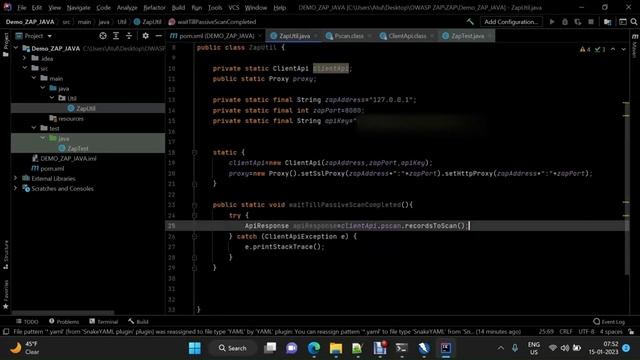Open the Project Structure icon
This screenshot has width=640, height=360.
(607, 22)
